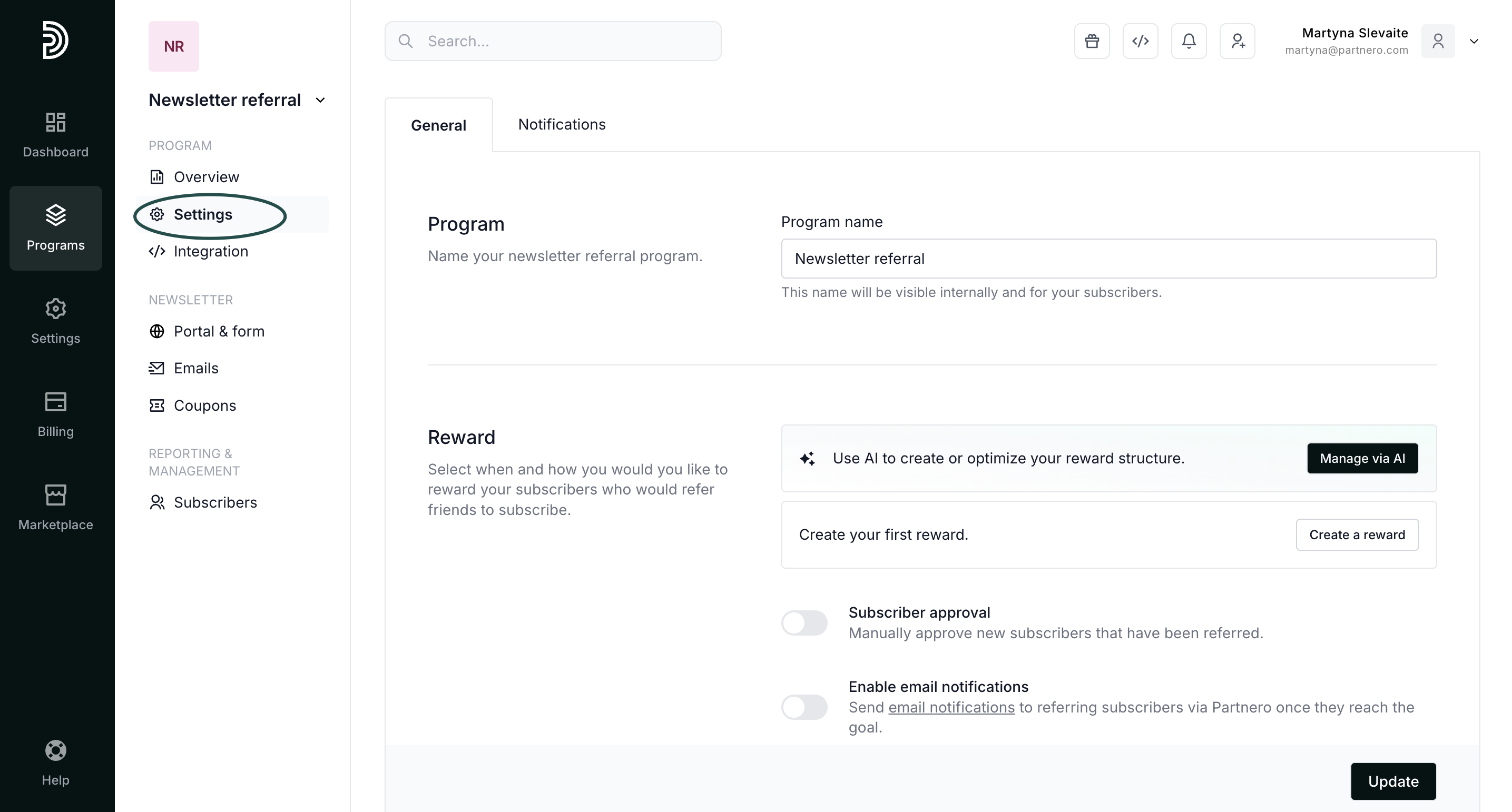
Task: Click the Create a reward button
Action: click(1357, 534)
